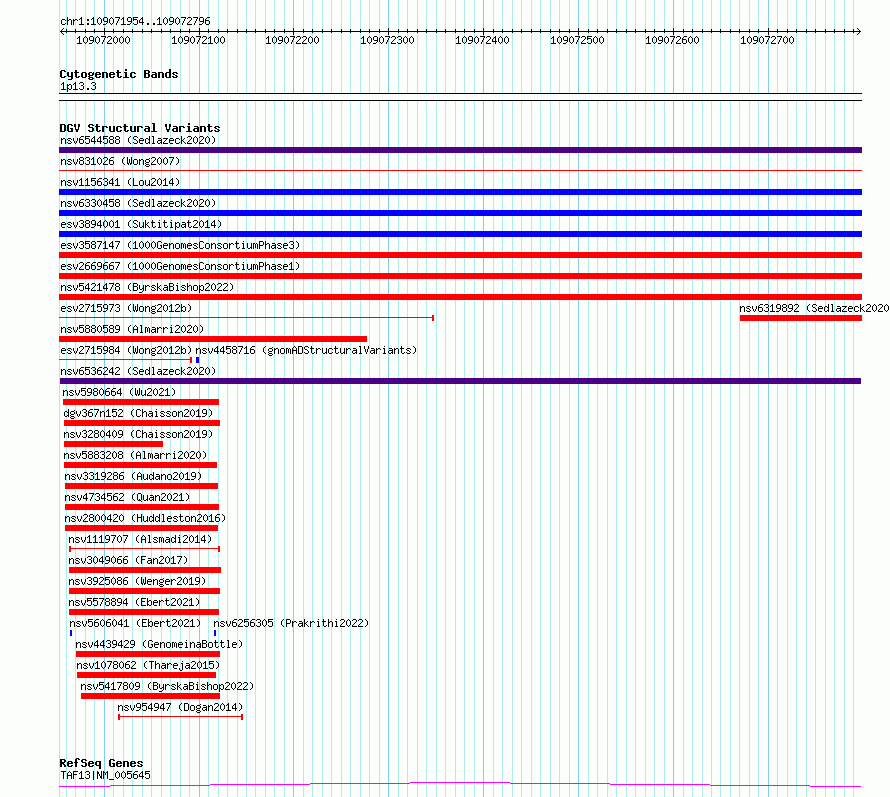The image size is (890, 797).
Task: Select nsv2800420 (Huddleston2016) variant label
Action: 145,518
